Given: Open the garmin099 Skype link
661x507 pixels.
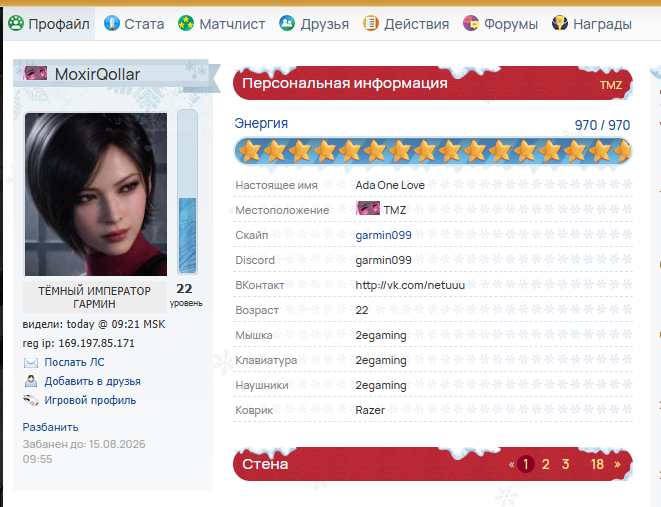Looking at the screenshot, I should pos(383,235).
